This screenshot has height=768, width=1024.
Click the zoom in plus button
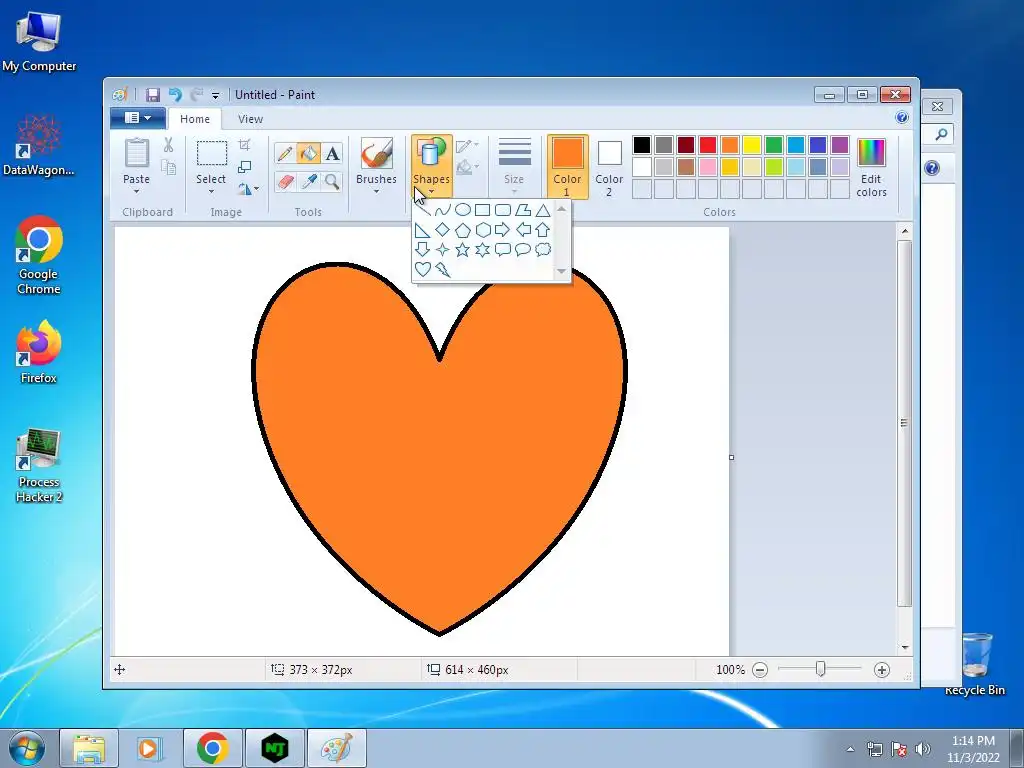click(882, 669)
